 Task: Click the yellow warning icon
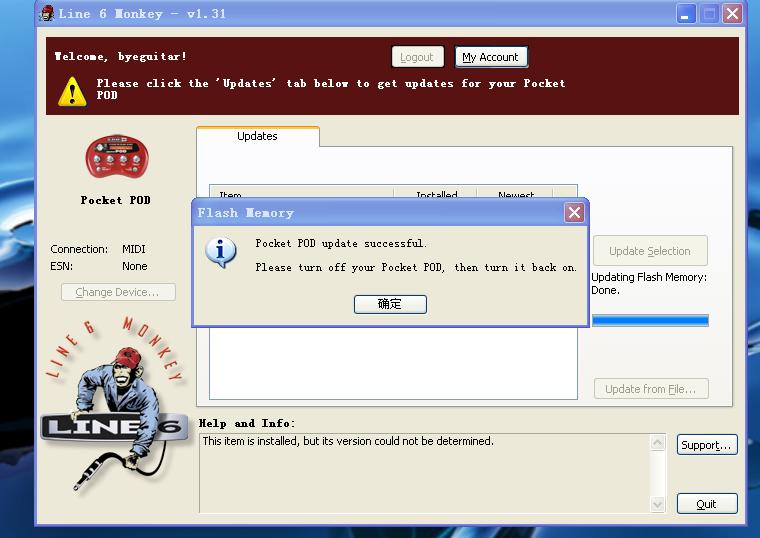click(72, 91)
